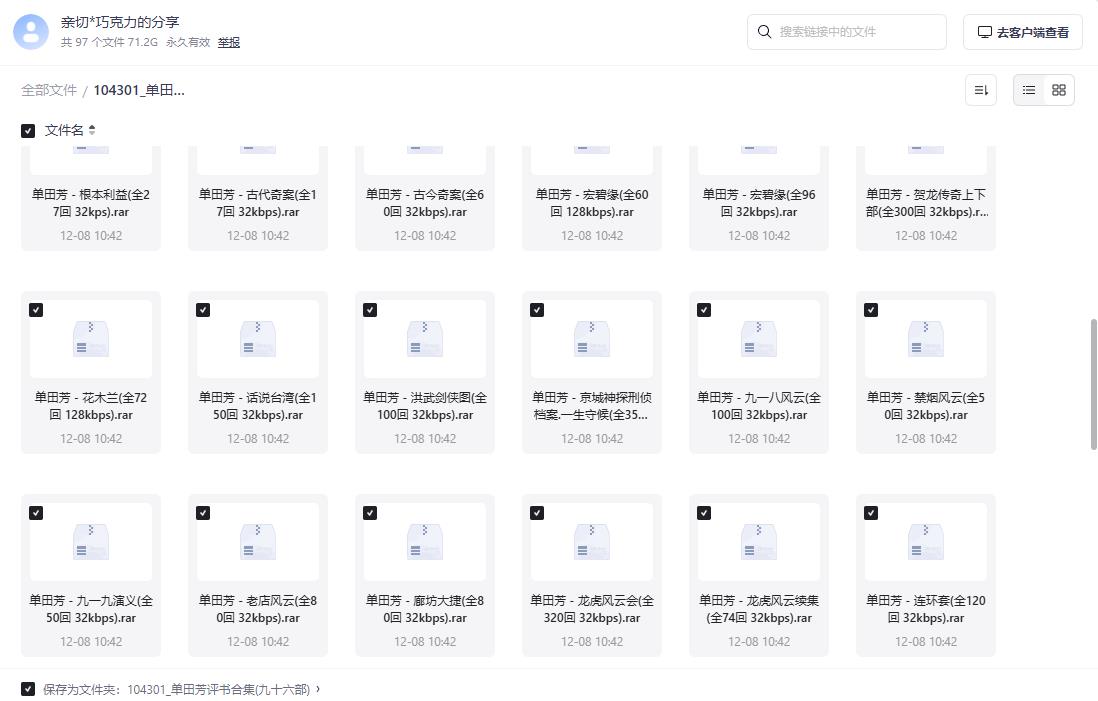Uncheck the 花木兰 file checkbox
The image size is (1098, 701).
[x=36, y=310]
